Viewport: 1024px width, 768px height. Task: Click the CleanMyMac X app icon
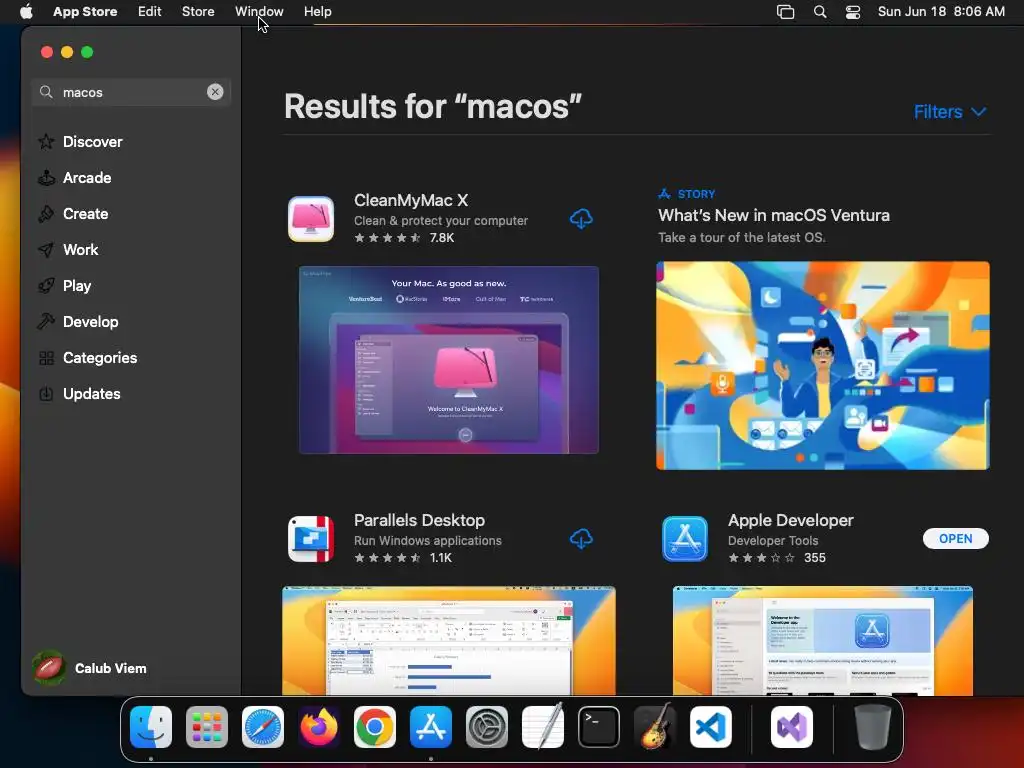311,219
